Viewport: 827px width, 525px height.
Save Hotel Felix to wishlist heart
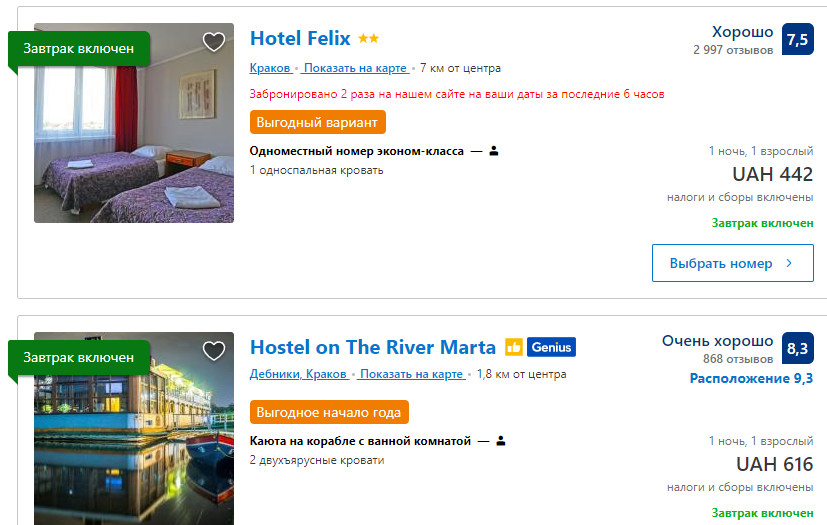pyautogui.click(x=213, y=42)
